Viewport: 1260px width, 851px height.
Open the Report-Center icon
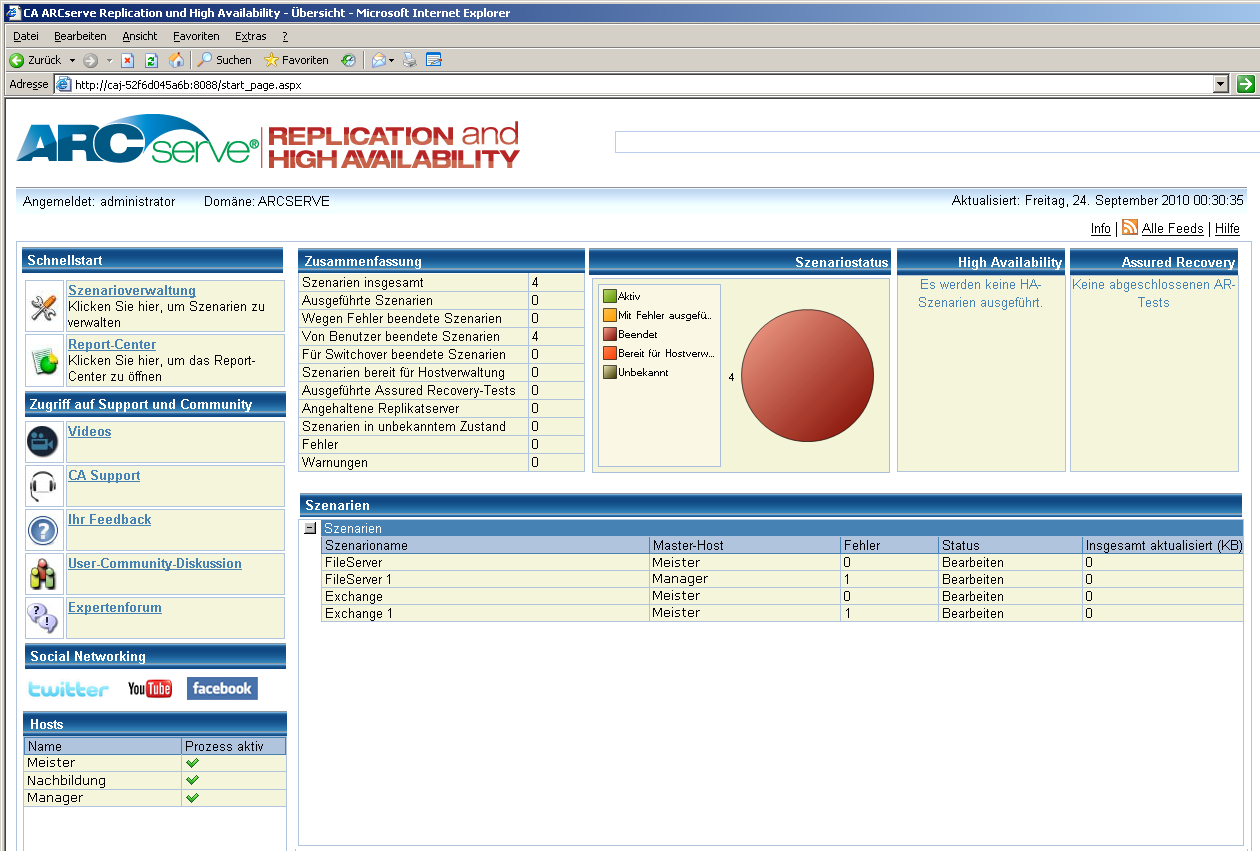(43, 361)
